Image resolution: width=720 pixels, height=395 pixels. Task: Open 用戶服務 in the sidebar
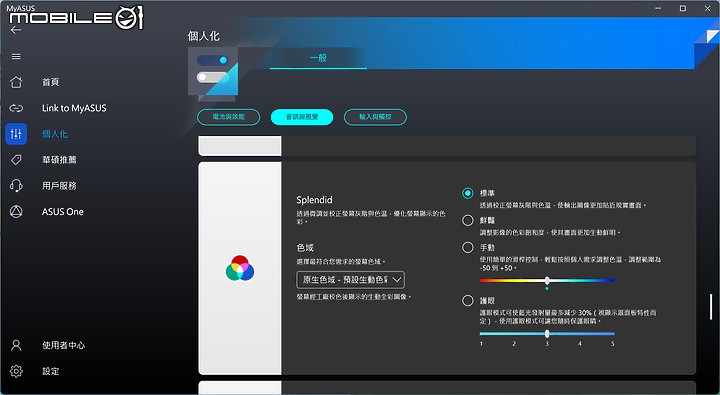coord(59,186)
